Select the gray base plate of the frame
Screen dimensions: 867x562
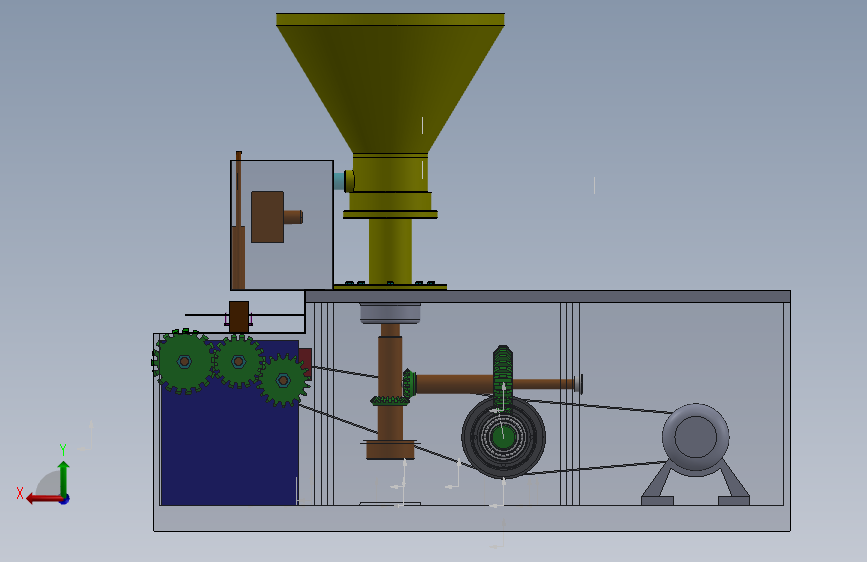pyautogui.click(x=472, y=518)
